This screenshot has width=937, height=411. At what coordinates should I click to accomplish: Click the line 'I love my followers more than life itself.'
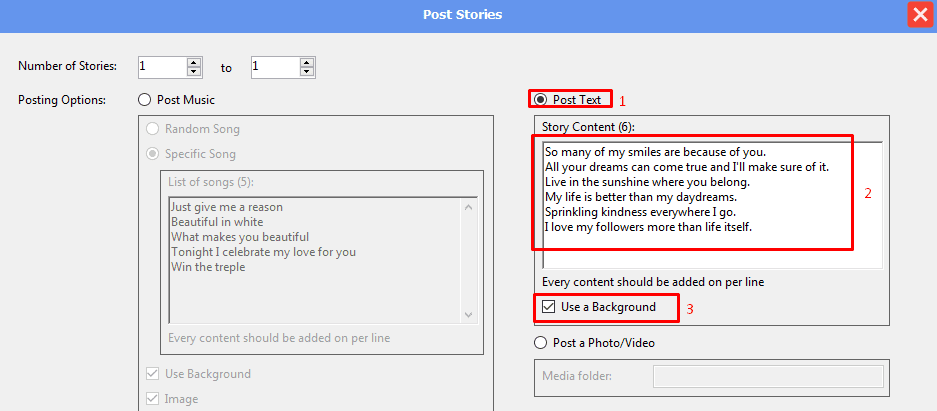[648, 227]
